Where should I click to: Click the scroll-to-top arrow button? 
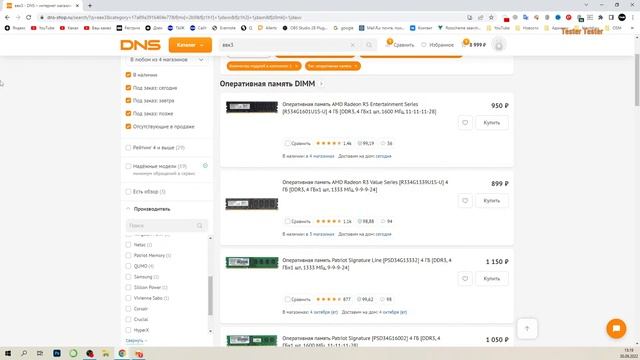coord(527,329)
